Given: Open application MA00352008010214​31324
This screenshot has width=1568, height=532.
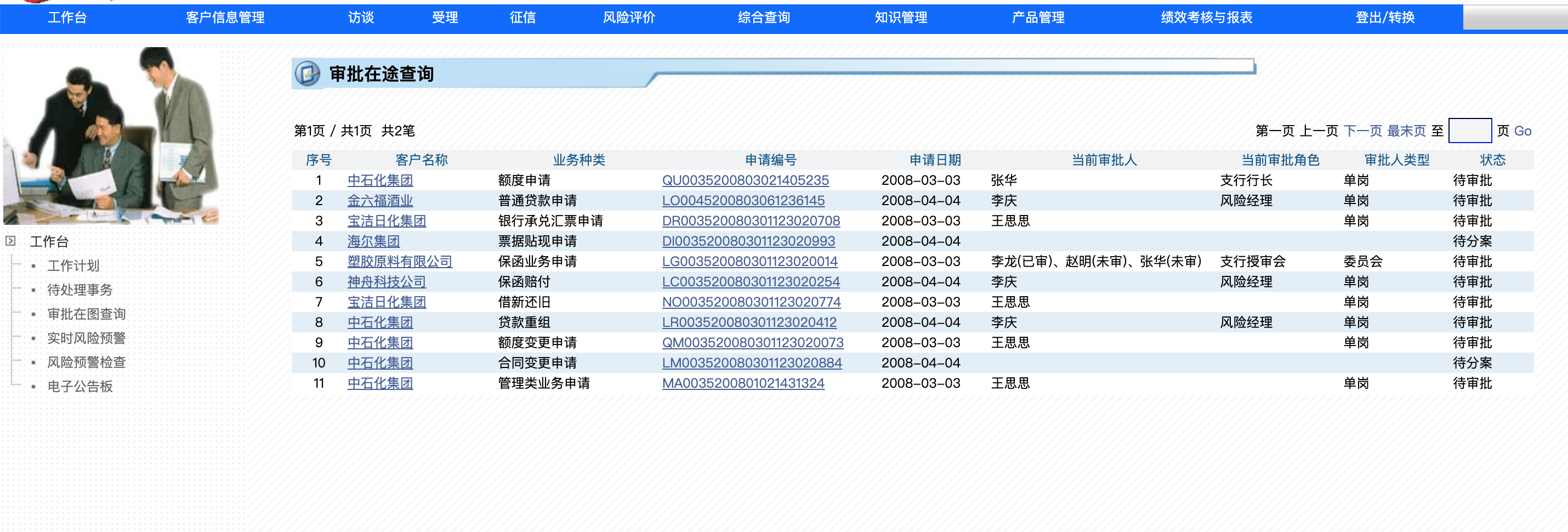Looking at the screenshot, I should pyautogui.click(x=743, y=383).
